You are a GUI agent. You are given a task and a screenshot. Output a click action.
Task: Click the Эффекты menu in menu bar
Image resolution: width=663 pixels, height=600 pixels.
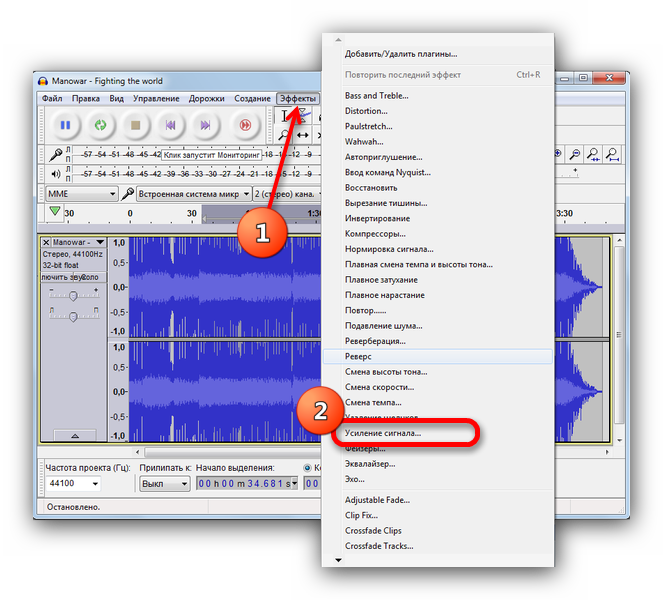tap(298, 99)
